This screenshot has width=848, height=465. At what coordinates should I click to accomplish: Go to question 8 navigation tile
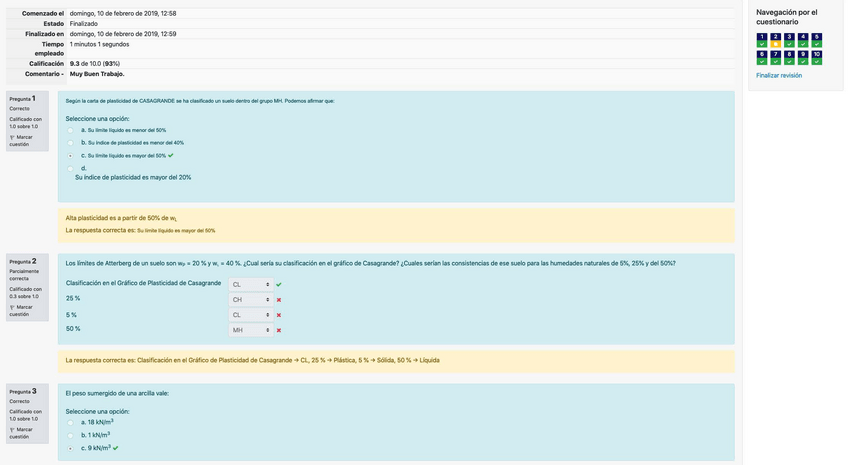point(790,58)
